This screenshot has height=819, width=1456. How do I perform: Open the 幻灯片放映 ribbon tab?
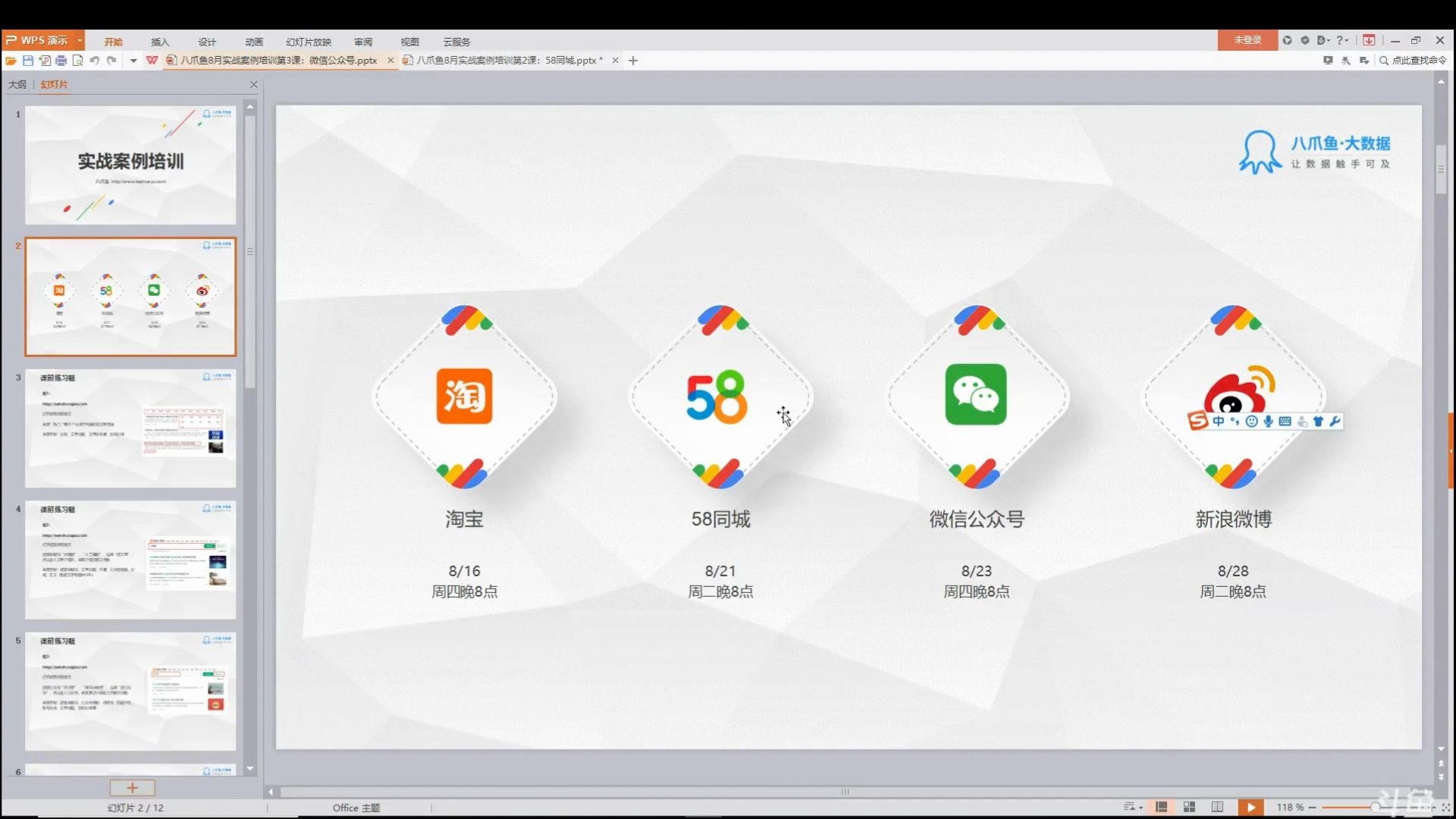(x=309, y=42)
